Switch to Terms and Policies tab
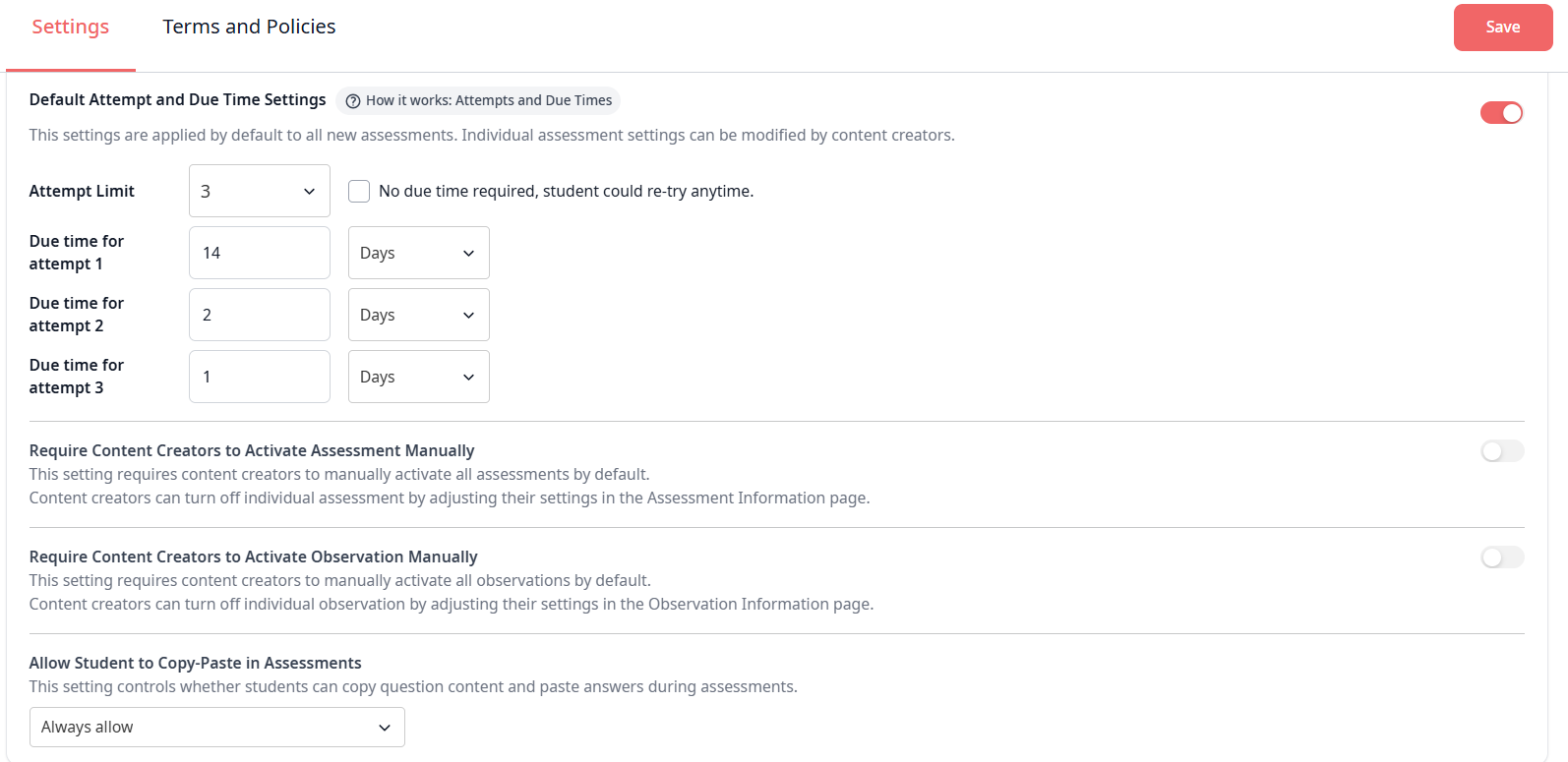Viewport: 1568px width, 762px height. pos(249,27)
